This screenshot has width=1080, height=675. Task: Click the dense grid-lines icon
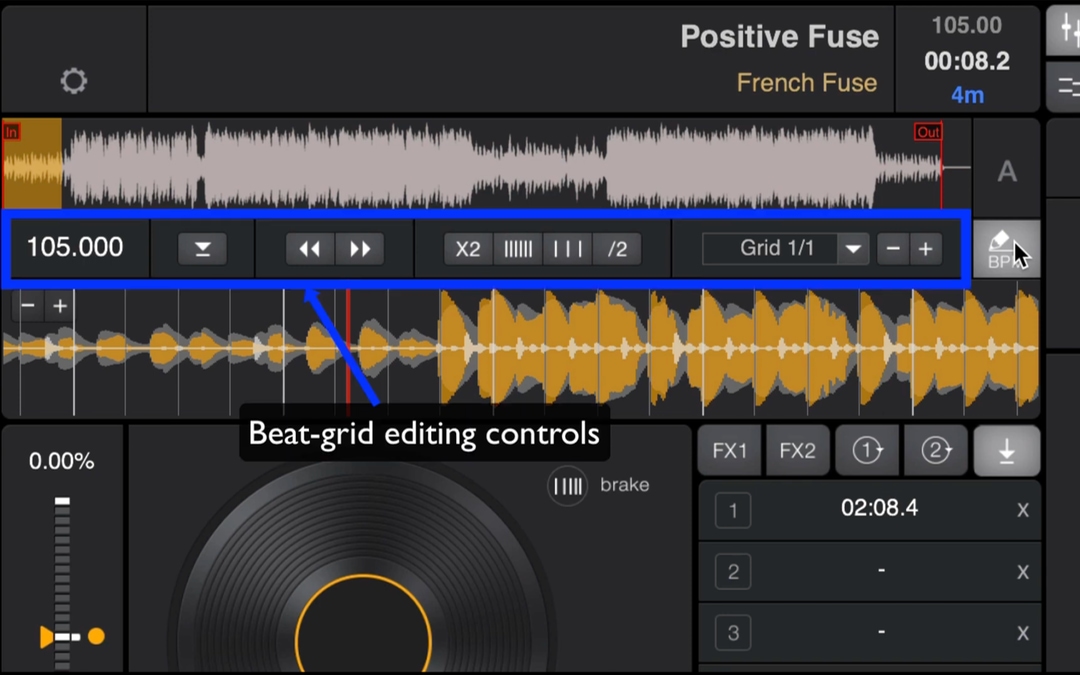pyautogui.click(x=518, y=249)
